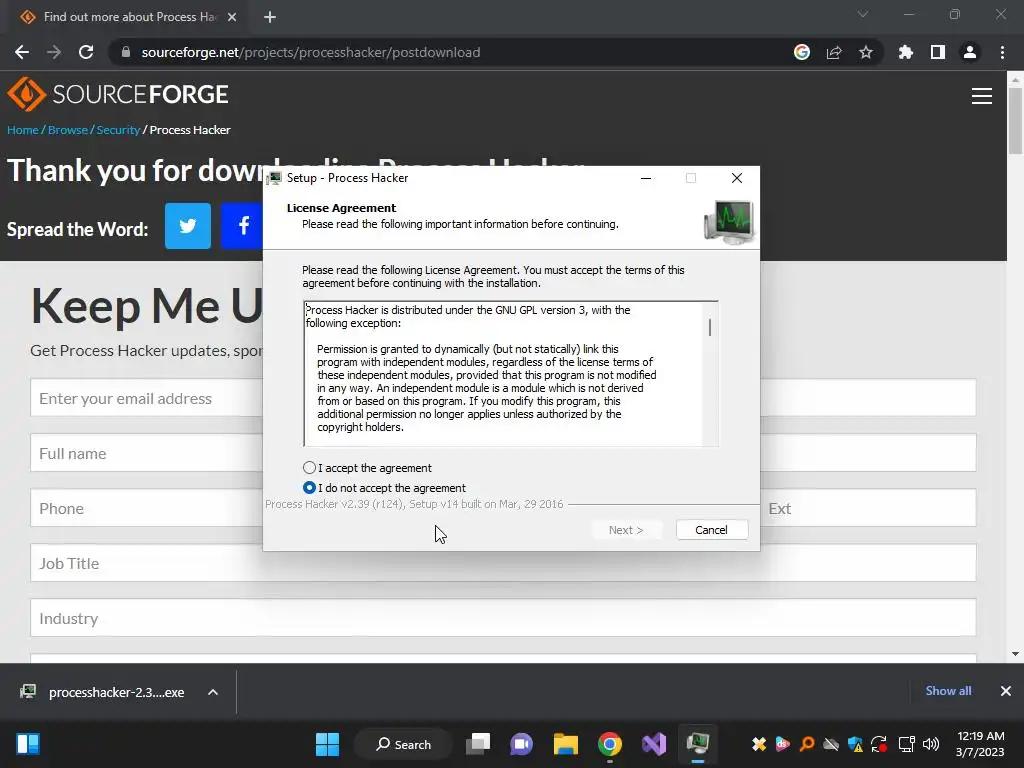Open Windows Start menu
This screenshot has width=1024, height=768.
point(327,744)
